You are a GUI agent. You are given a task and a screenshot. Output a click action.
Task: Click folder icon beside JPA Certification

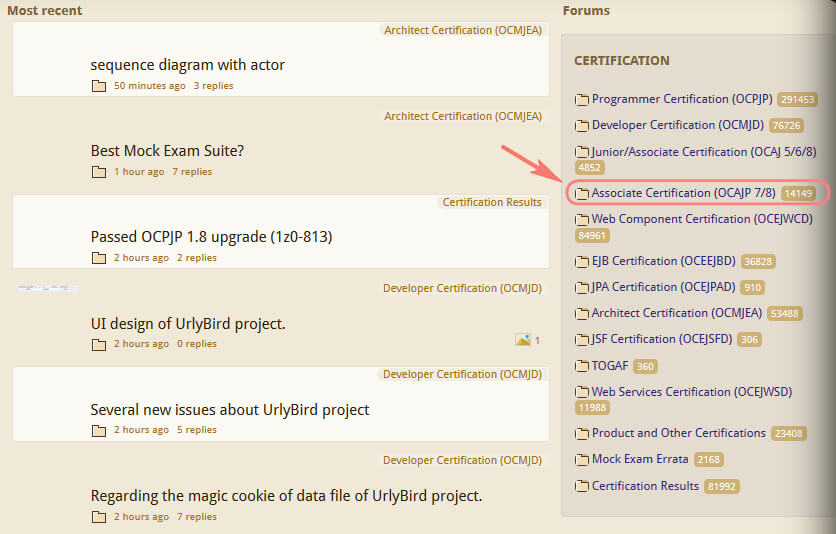pyautogui.click(x=582, y=288)
